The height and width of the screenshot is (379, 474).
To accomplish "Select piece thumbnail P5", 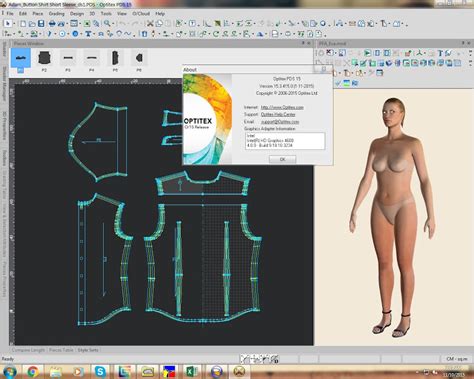I will tap(115, 60).
